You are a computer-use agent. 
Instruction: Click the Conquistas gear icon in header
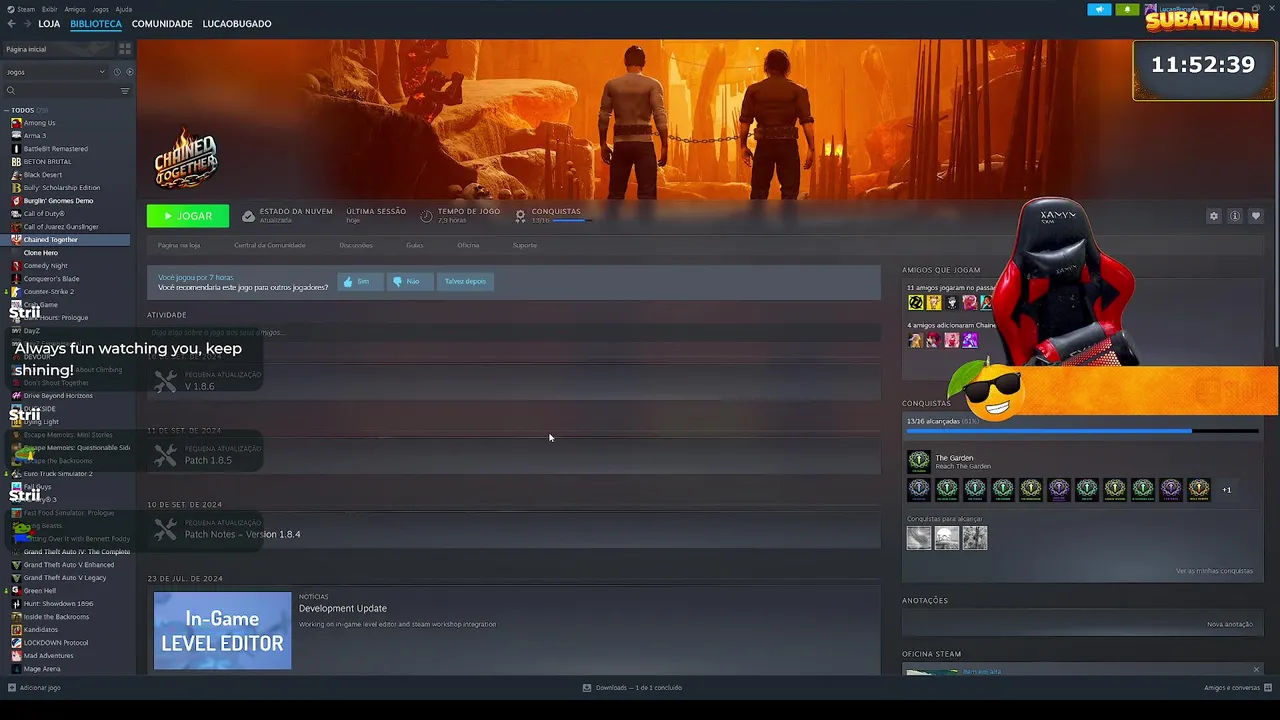point(520,216)
